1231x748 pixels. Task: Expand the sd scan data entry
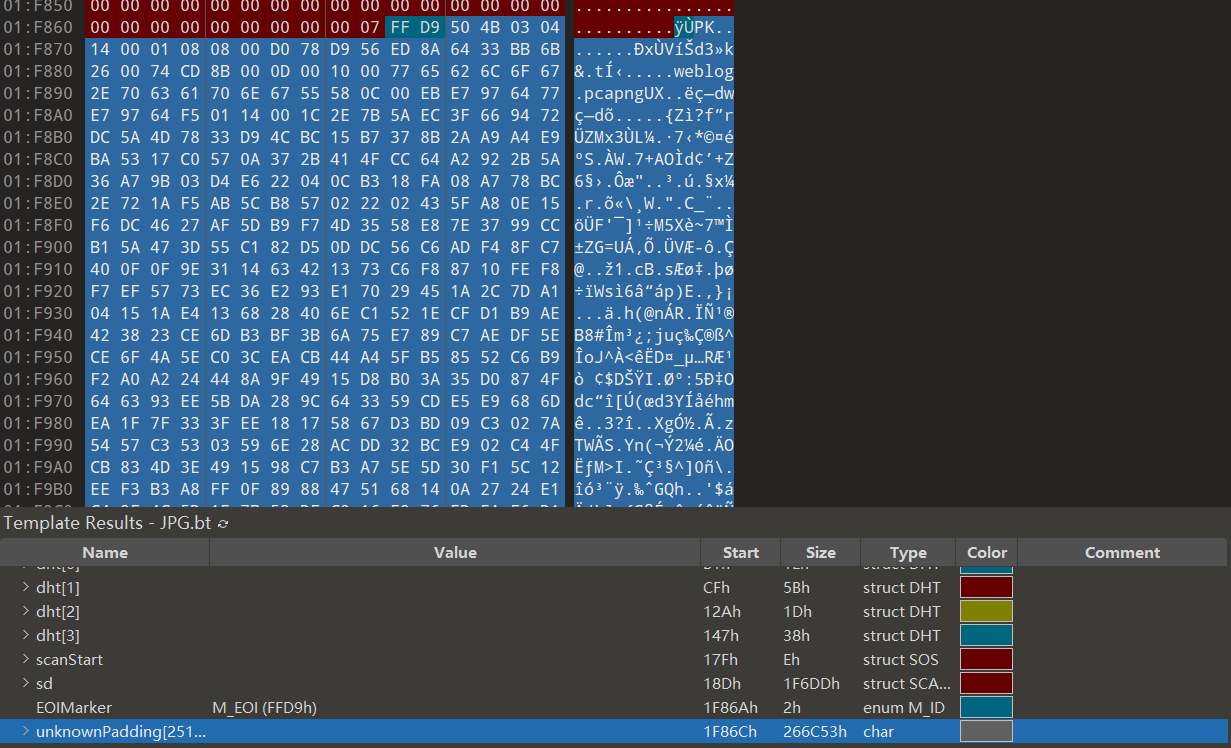coord(26,684)
